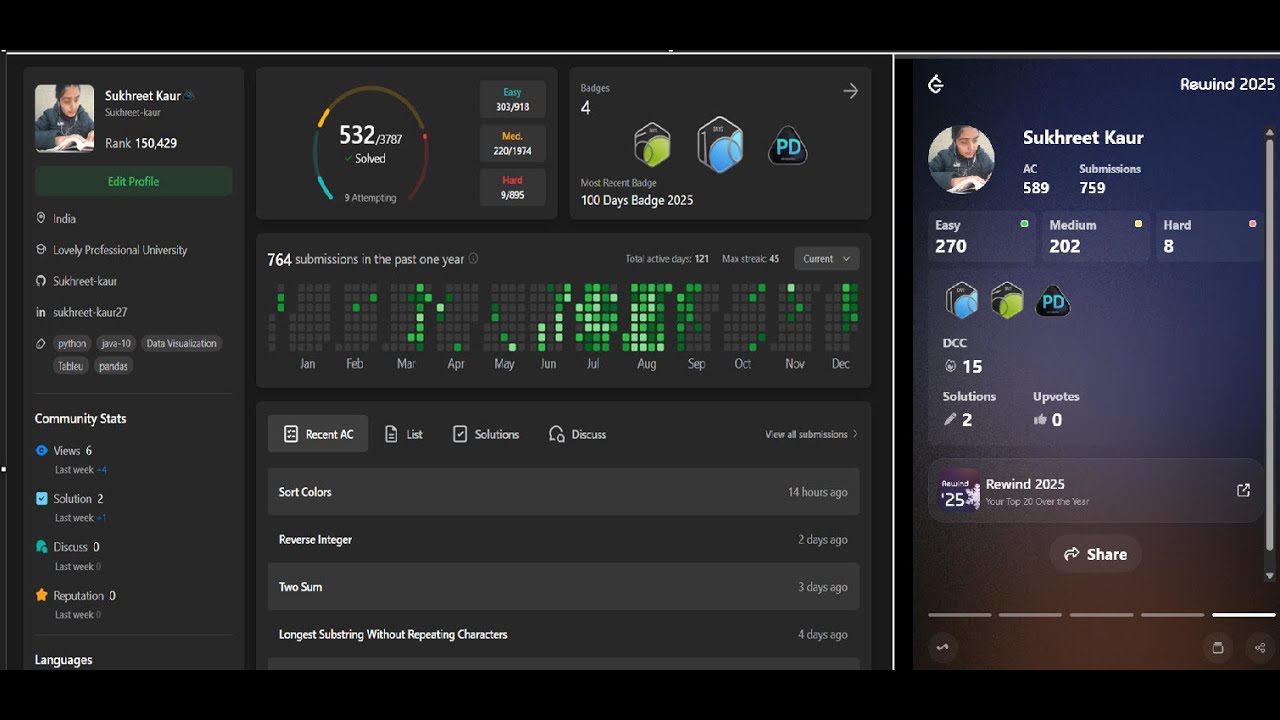Open the GitHub icon next to Sukhreet-kaur

click(41, 281)
